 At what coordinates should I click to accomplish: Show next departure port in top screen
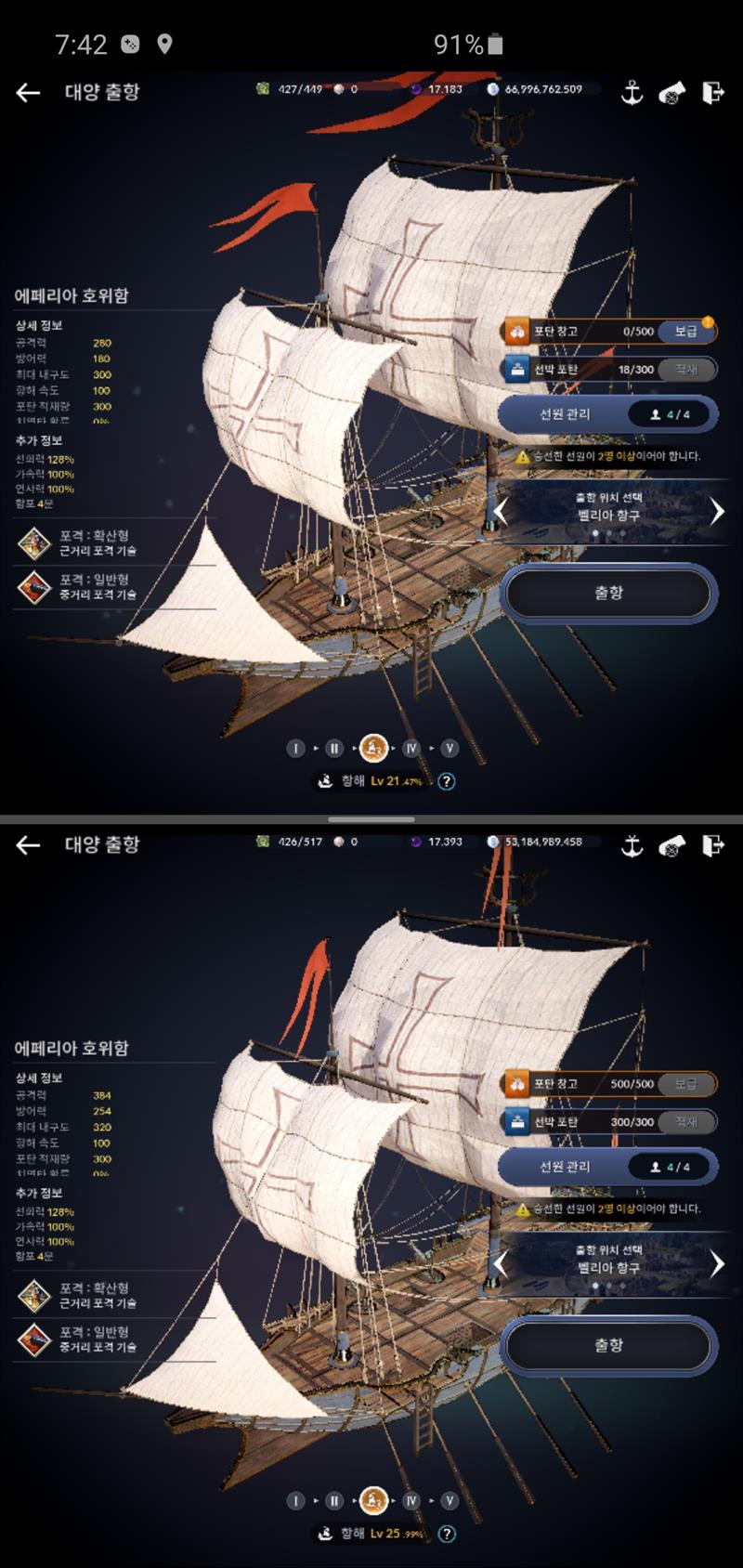pos(717,511)
